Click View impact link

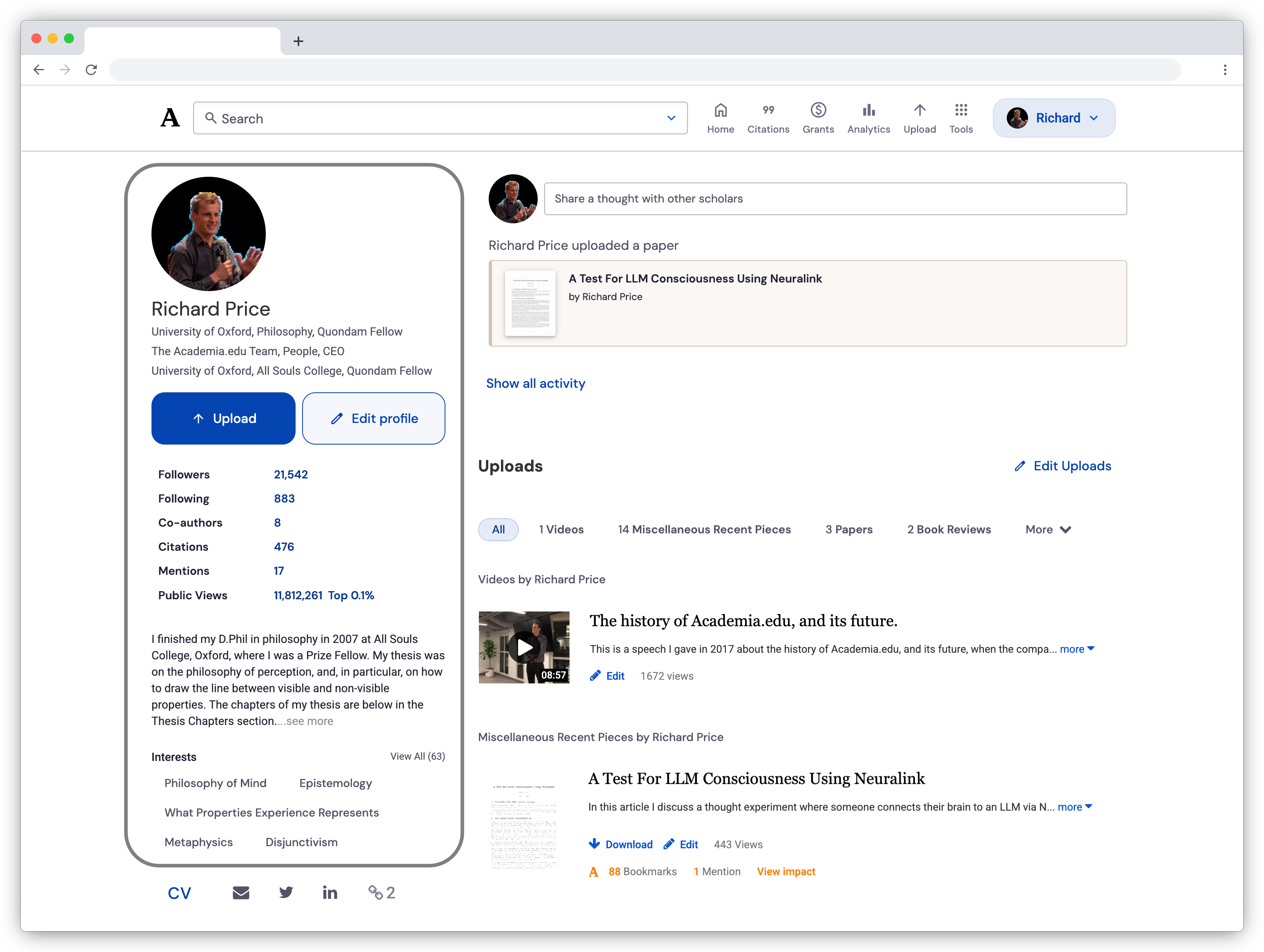786,872
